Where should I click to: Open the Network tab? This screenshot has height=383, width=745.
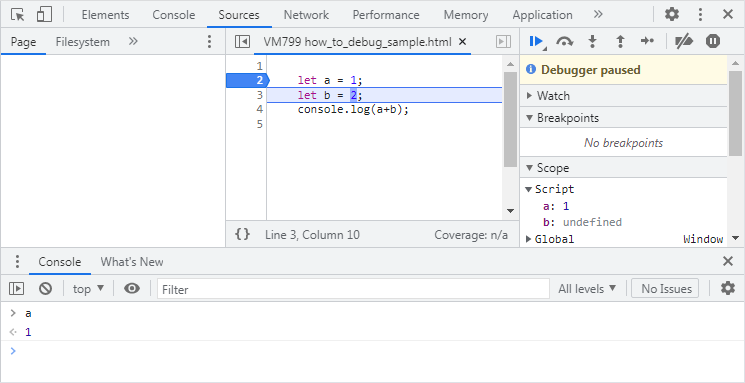306,15
